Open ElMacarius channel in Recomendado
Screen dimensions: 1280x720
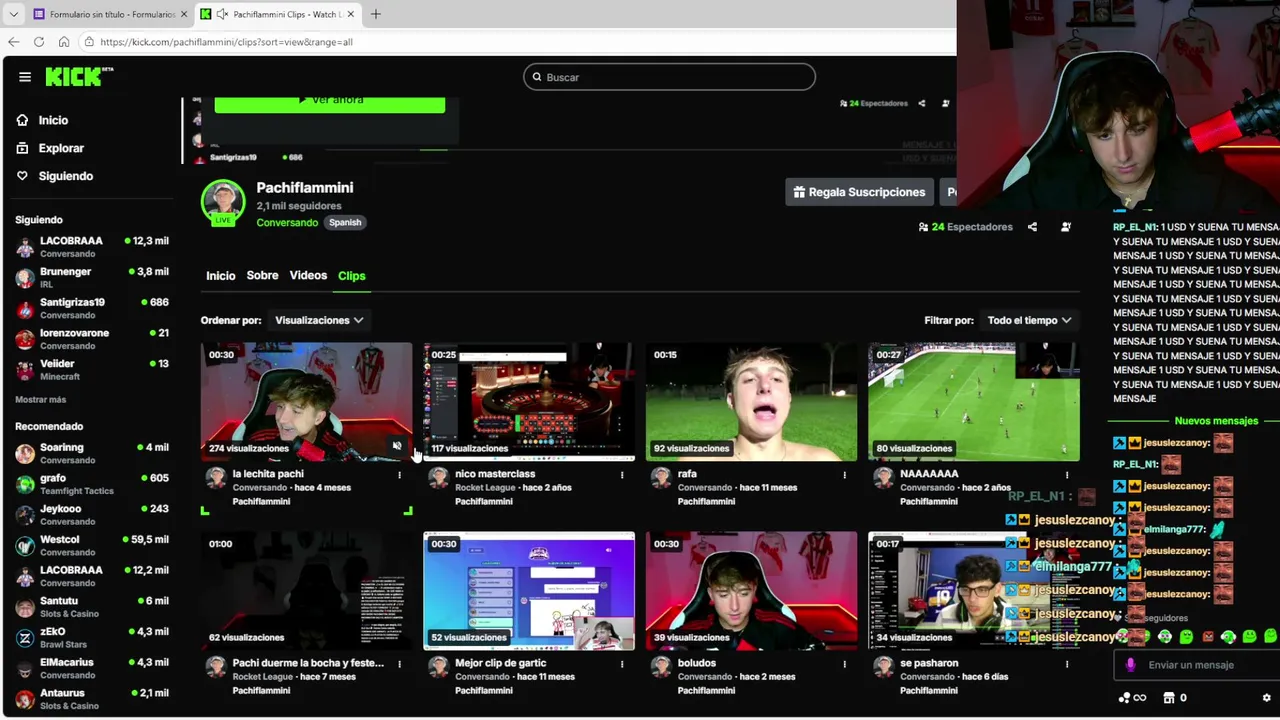coord(92,669)
